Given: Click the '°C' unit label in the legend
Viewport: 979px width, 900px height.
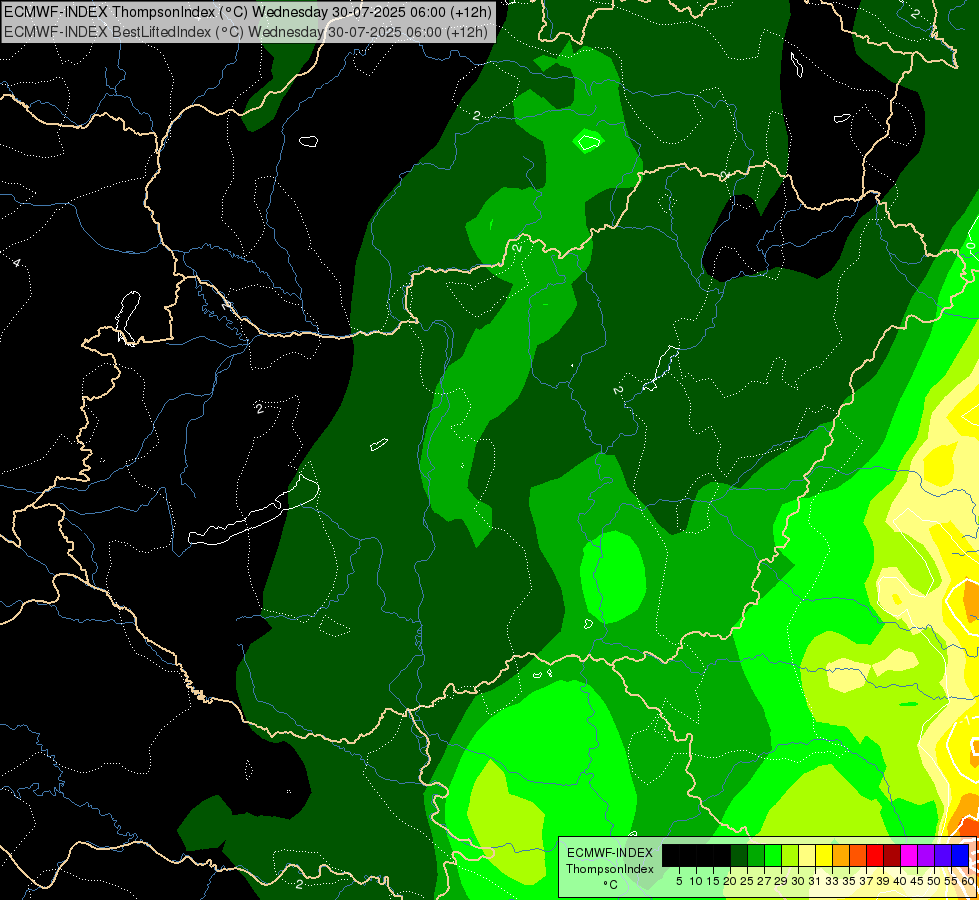Looking at the screenshot, I should (610, 885).
